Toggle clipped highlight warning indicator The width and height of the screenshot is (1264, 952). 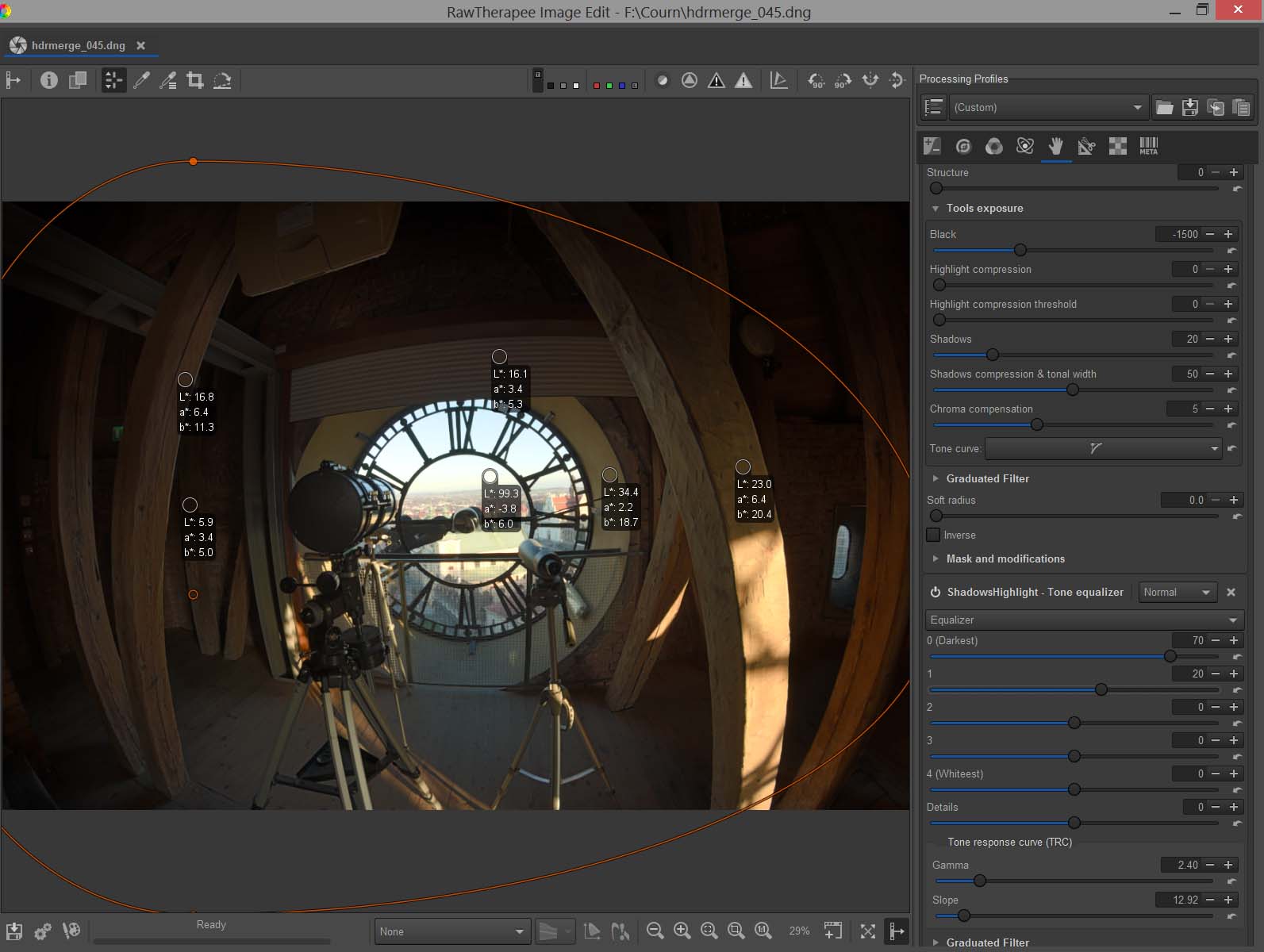[x=743, y=80]
